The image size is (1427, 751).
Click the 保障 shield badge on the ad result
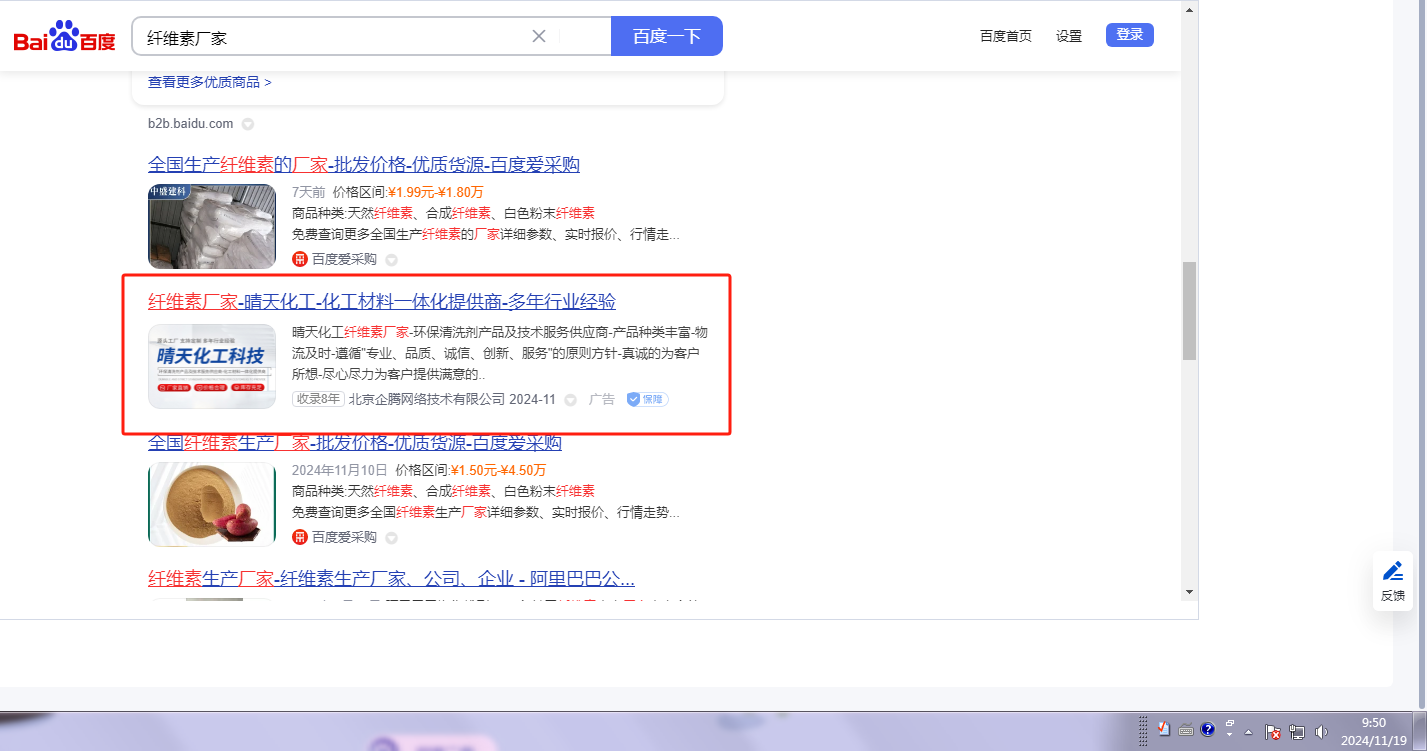point(647,399)
